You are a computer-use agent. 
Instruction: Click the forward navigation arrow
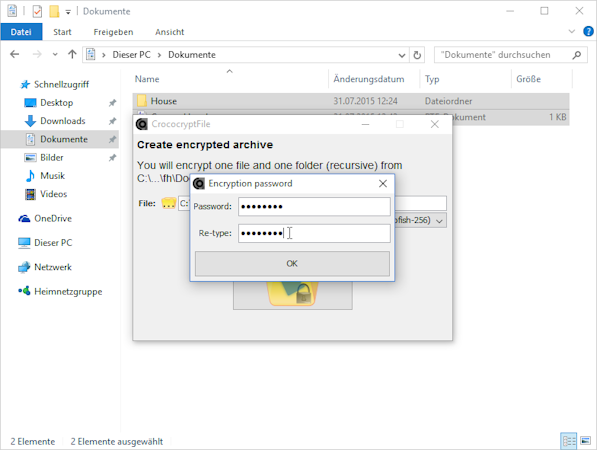[x=37, y=54]
